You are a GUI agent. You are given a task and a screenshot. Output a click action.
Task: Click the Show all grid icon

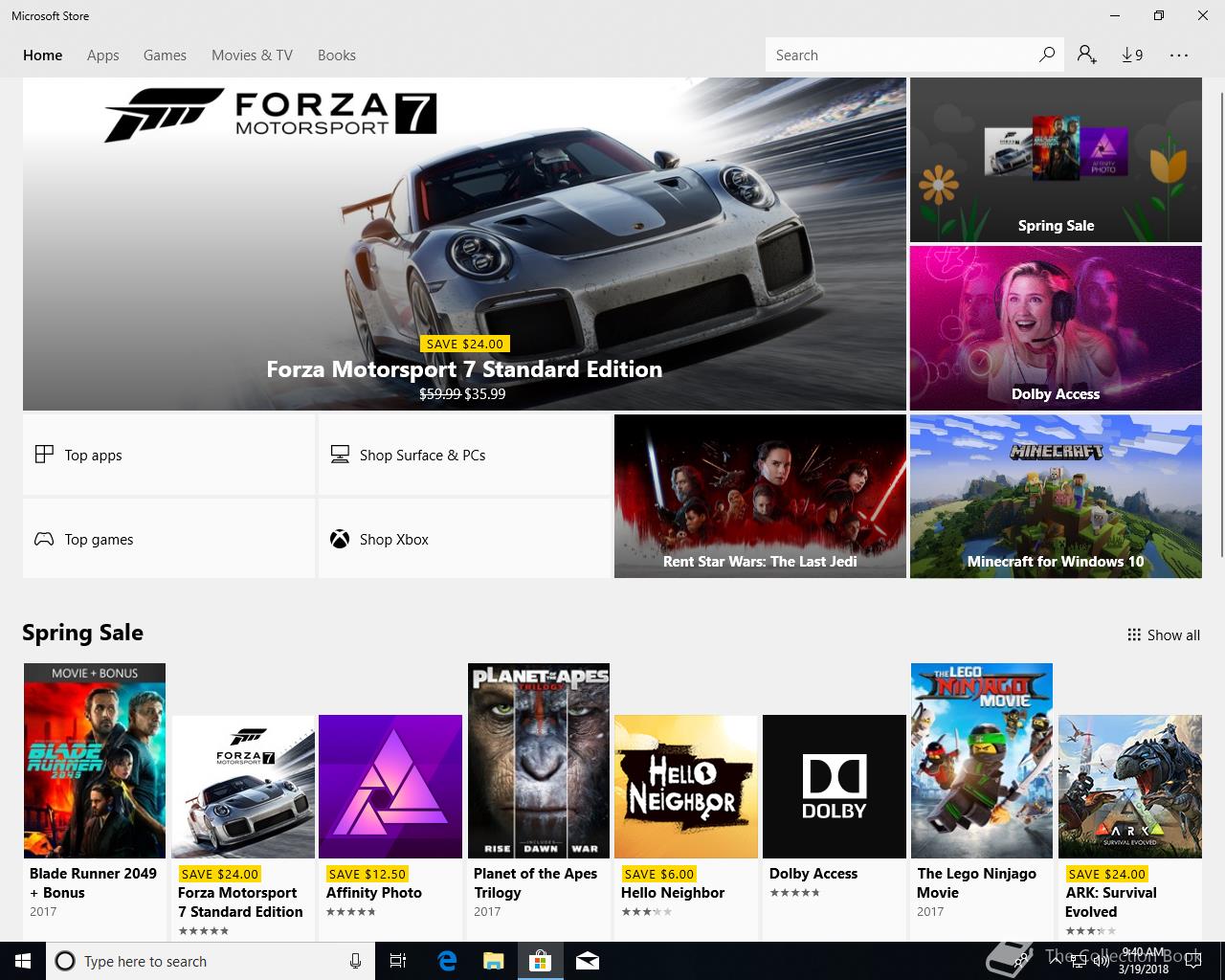click(x=1134, y=635)
